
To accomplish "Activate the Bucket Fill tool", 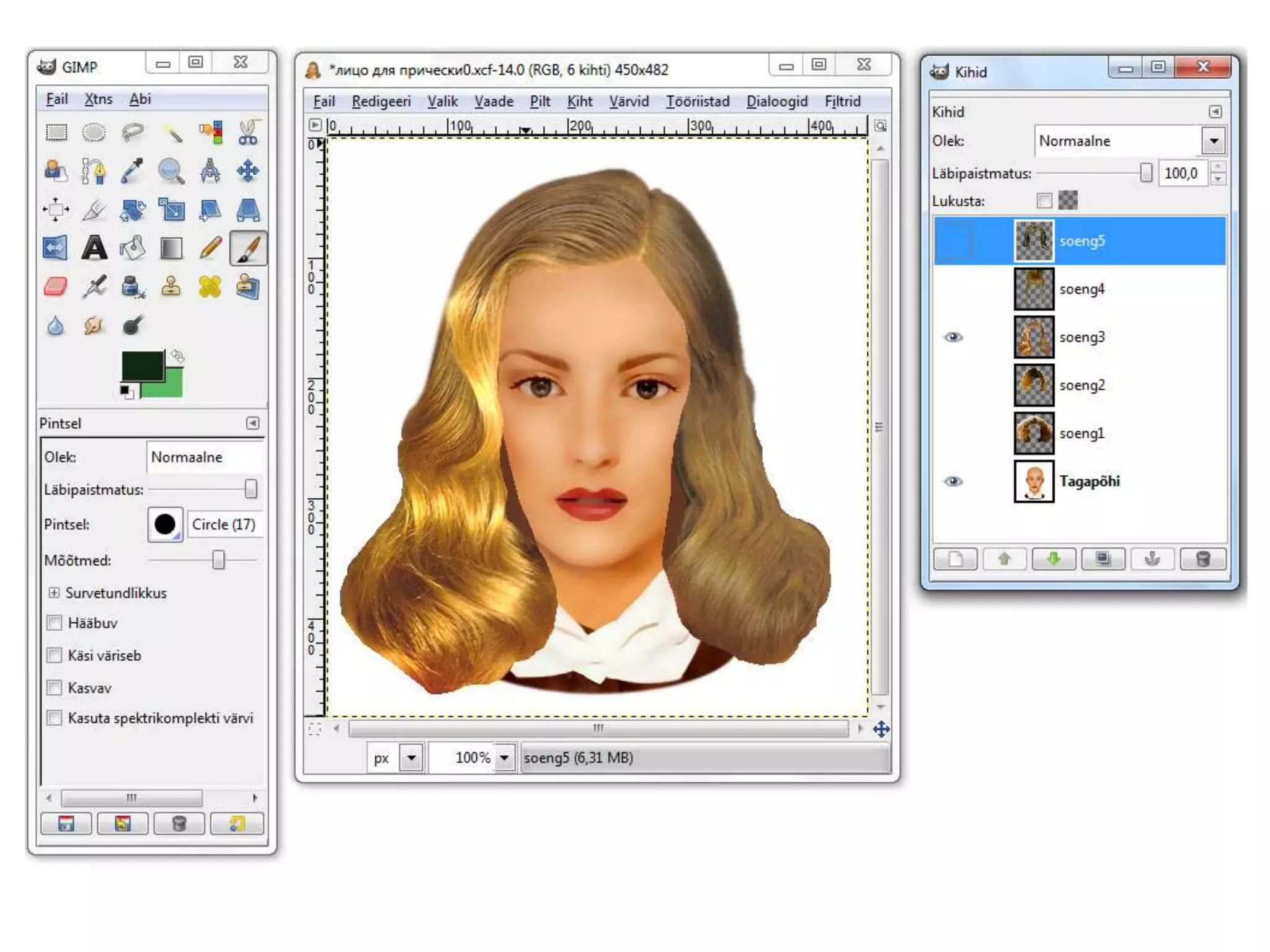I will coord(133,248).
